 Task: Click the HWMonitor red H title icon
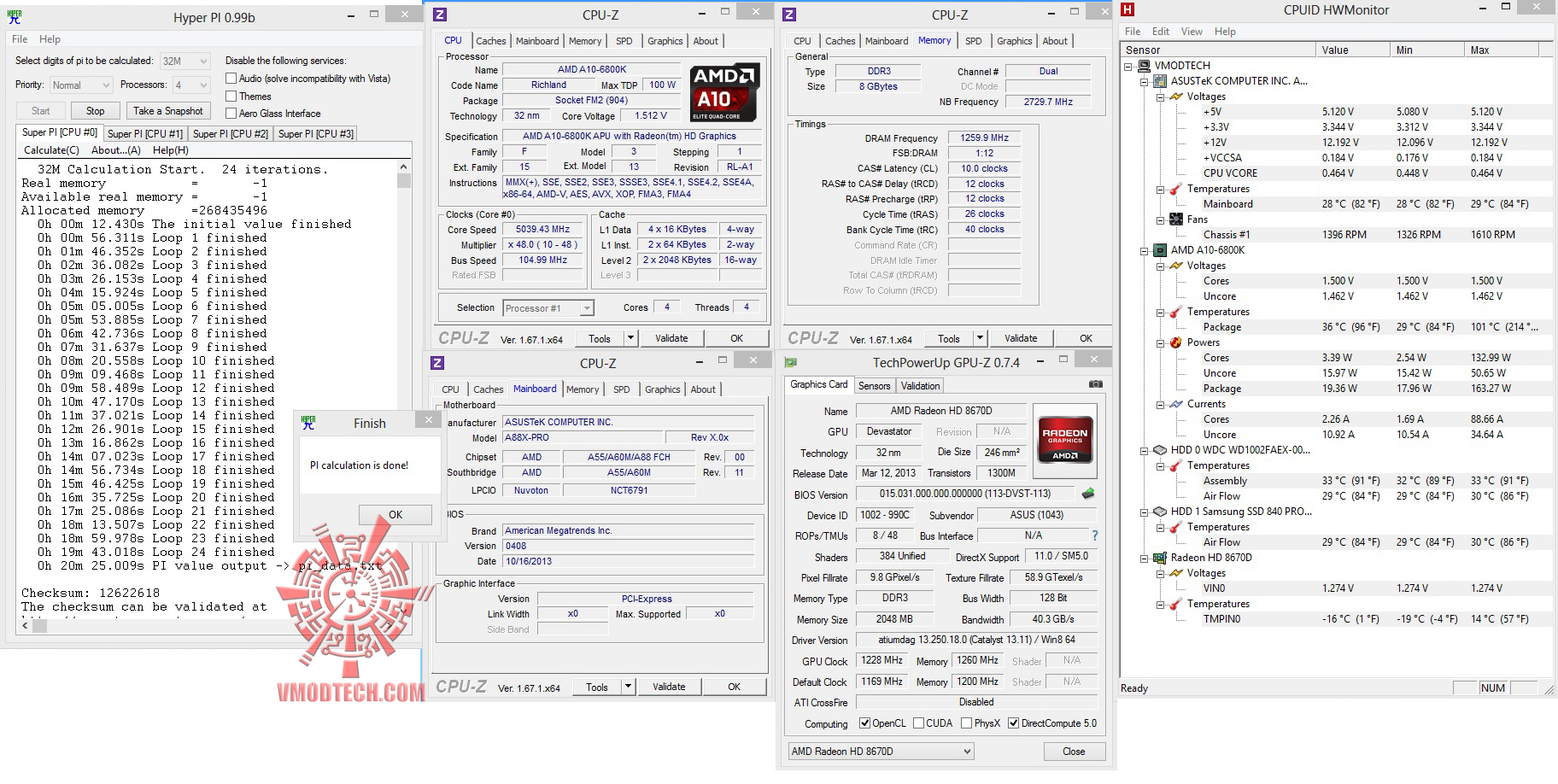point(1127,9)
